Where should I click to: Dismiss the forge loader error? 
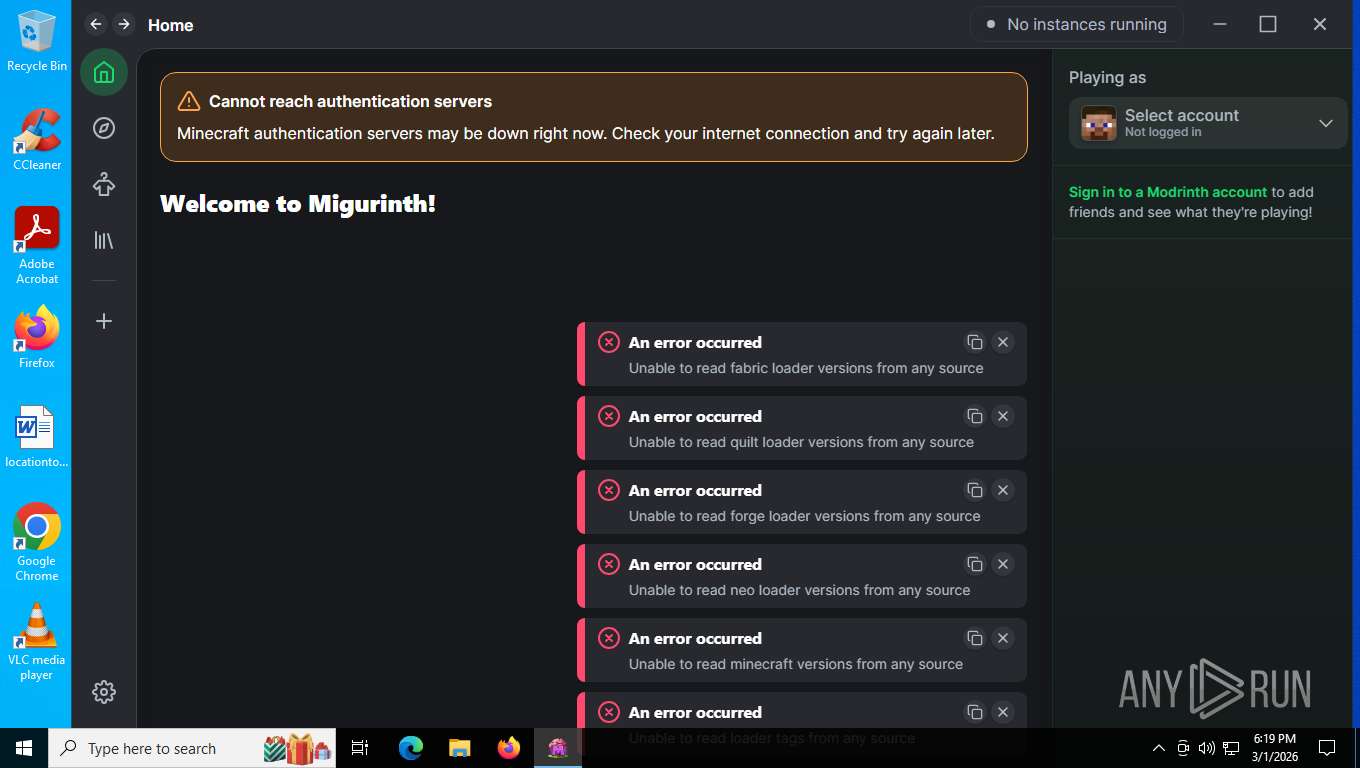pos(1003,490)
